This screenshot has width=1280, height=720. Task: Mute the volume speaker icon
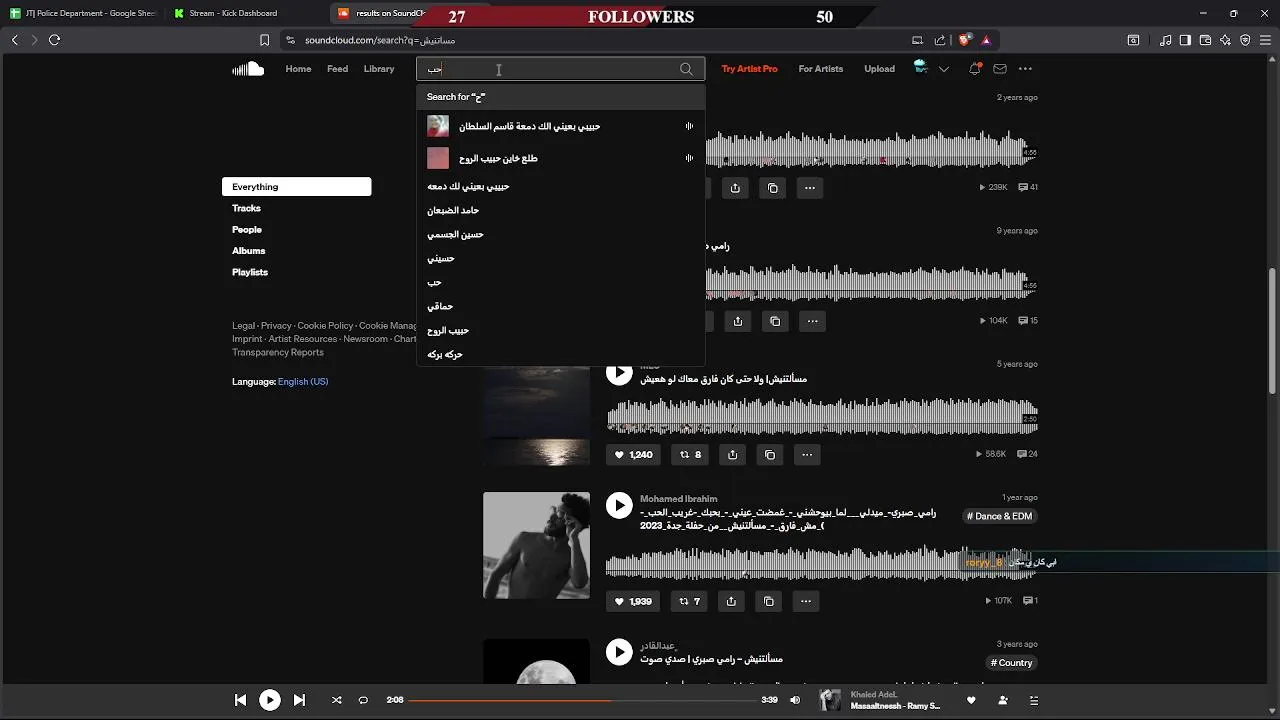[795, 700]
